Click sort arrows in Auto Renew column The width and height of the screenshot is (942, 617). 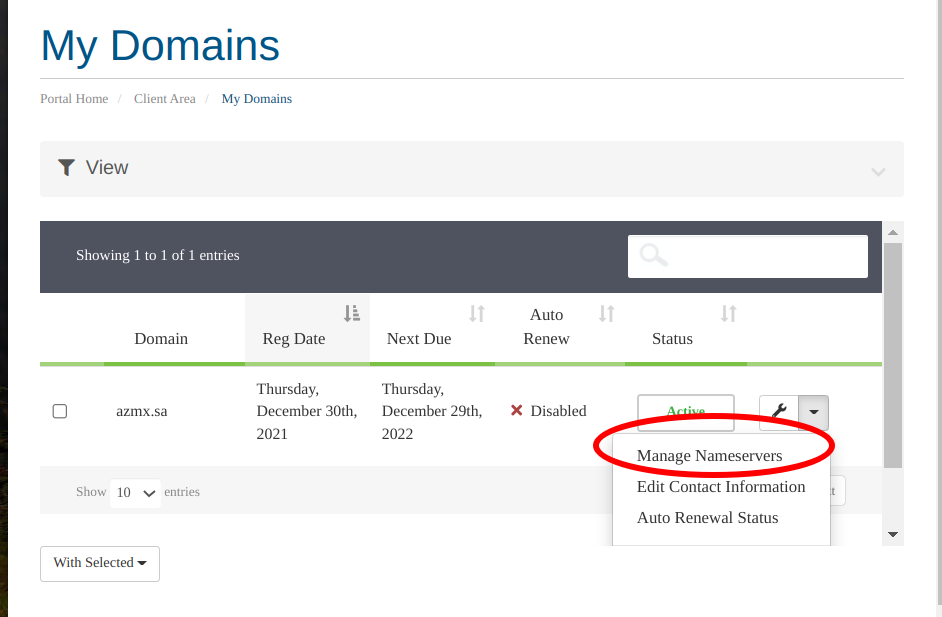tap(606, 314)
